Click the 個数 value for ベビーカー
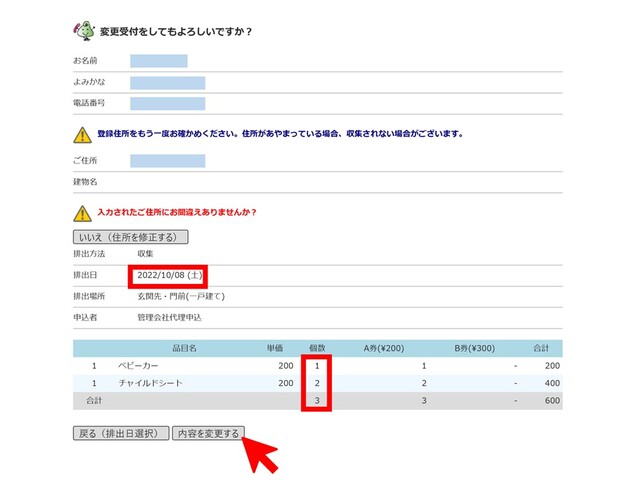Screen dimensions: 640x480 pos(317,366)
